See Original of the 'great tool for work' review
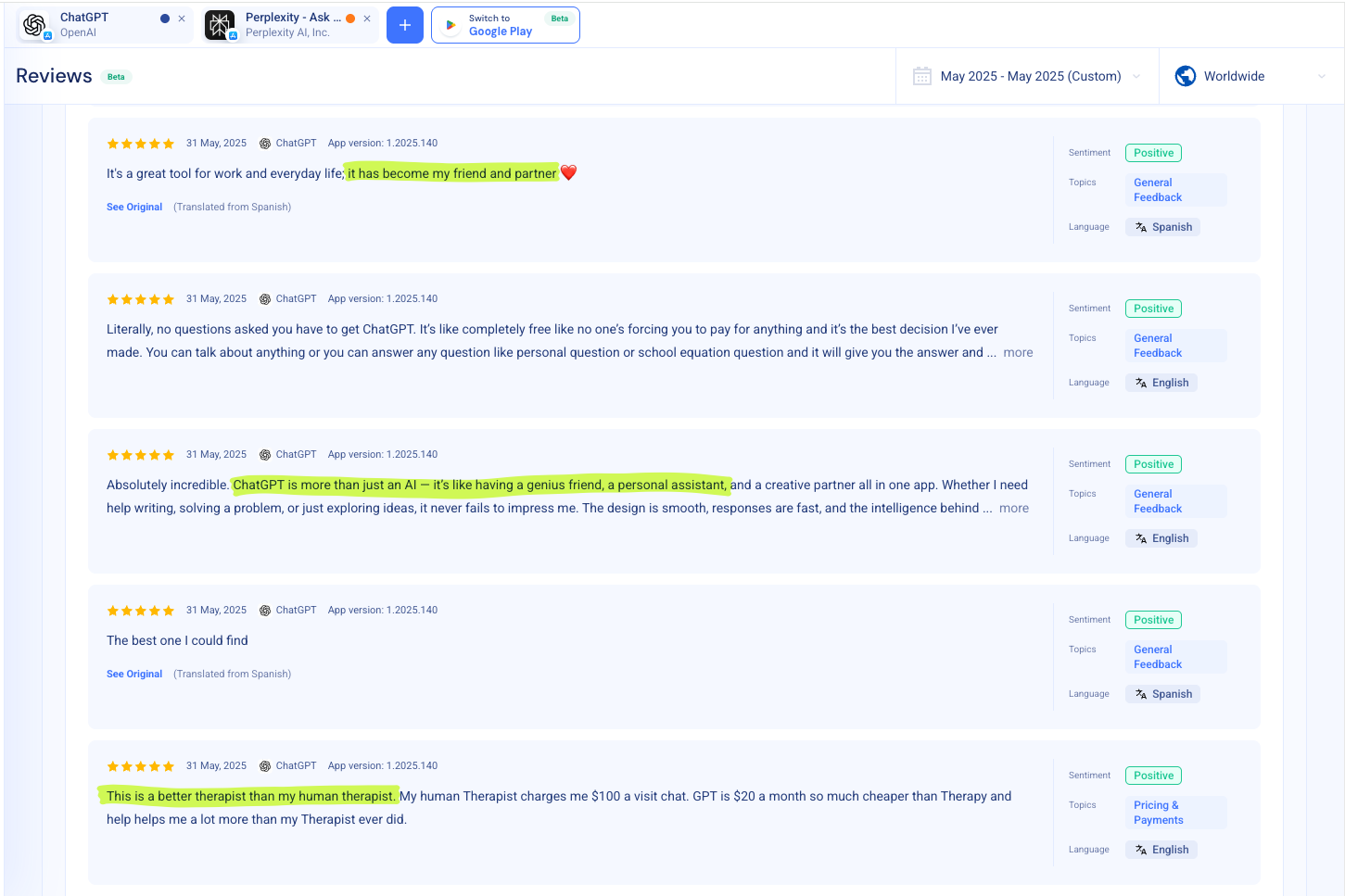The height and width of the screenshot is (896, 1345). 134,207
